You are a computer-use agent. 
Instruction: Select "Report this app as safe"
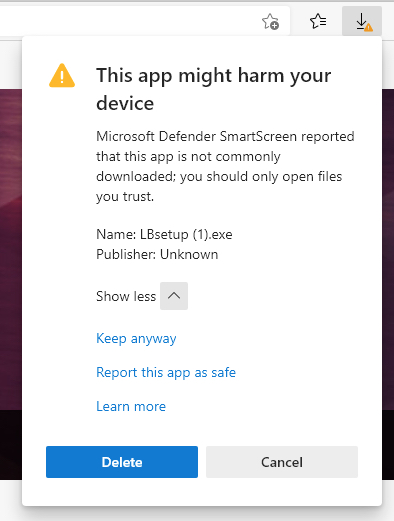[x=166, y=372]
